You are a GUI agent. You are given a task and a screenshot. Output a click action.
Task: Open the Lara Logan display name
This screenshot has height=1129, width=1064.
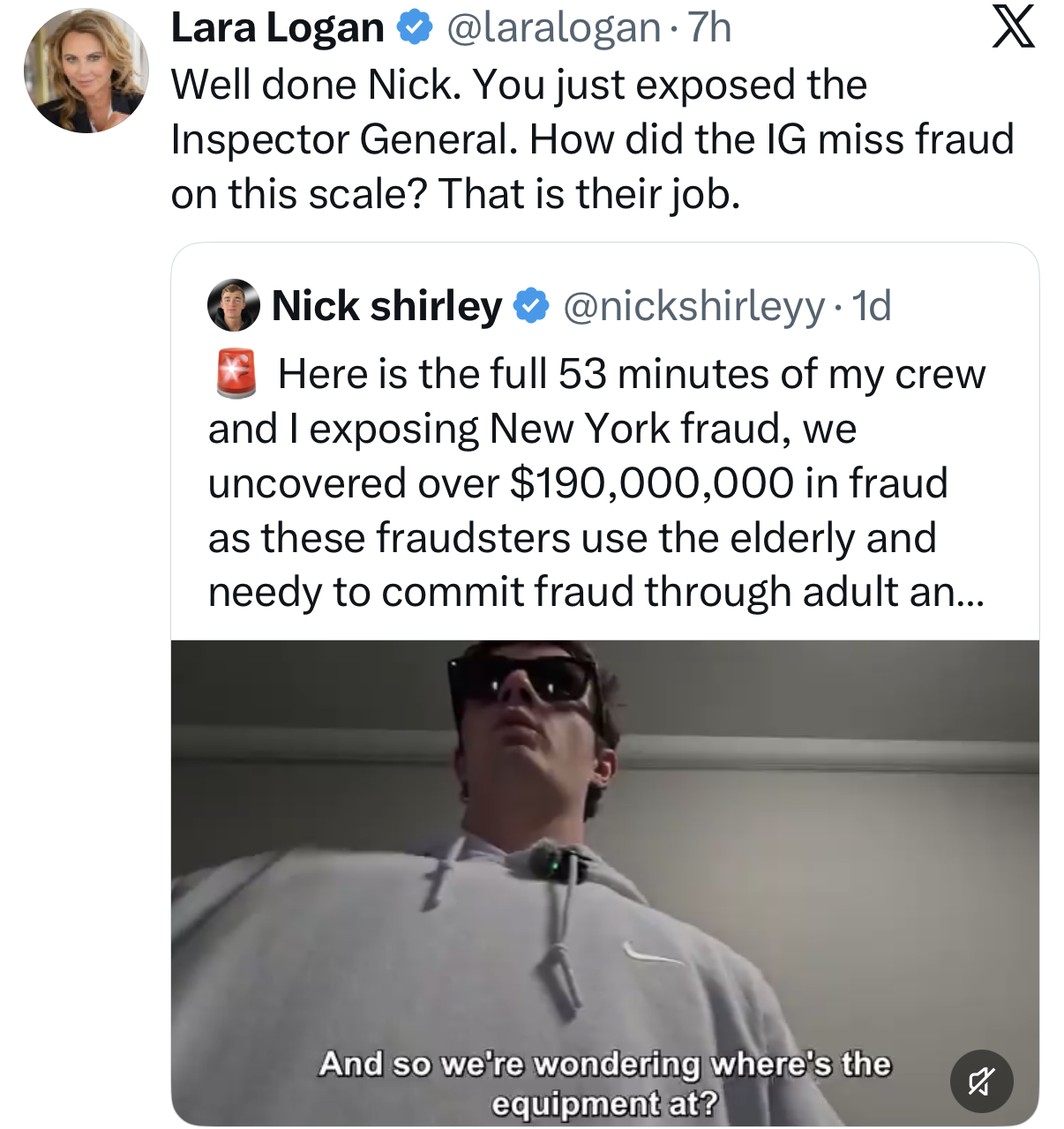pos(278,28)
